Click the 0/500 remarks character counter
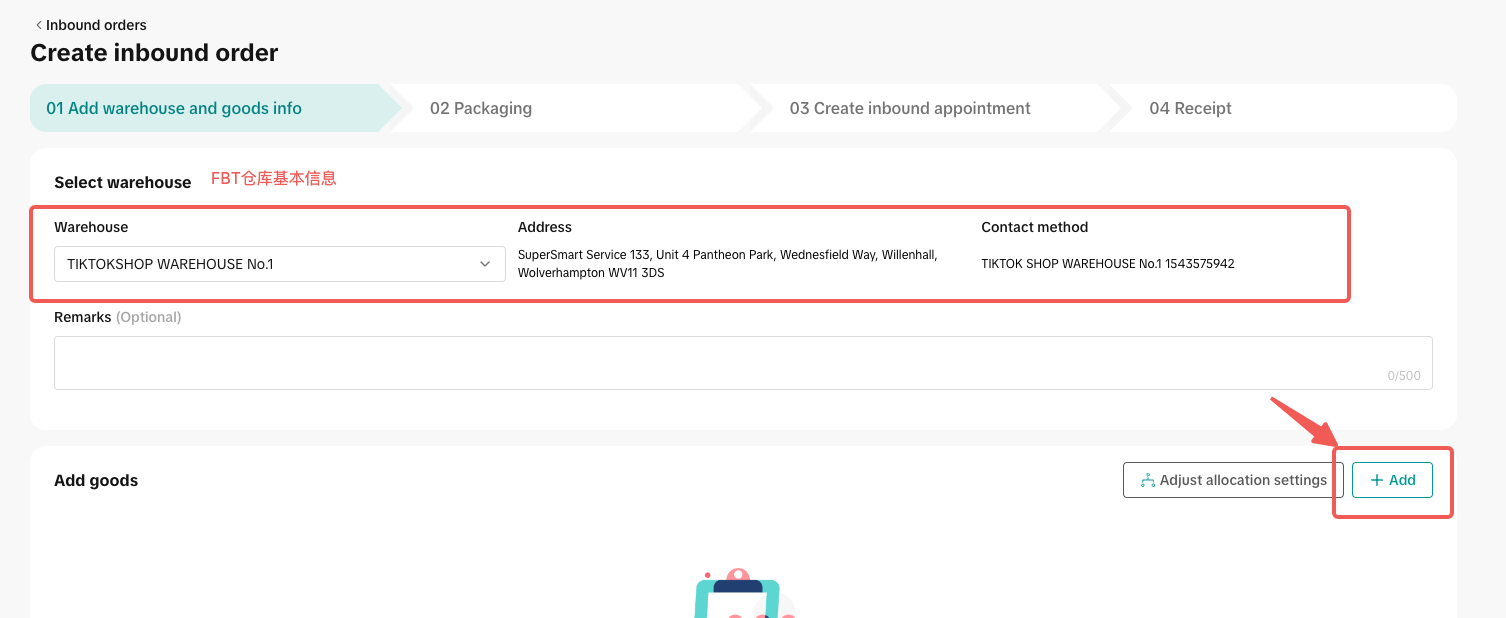 tap(1403, 376)
